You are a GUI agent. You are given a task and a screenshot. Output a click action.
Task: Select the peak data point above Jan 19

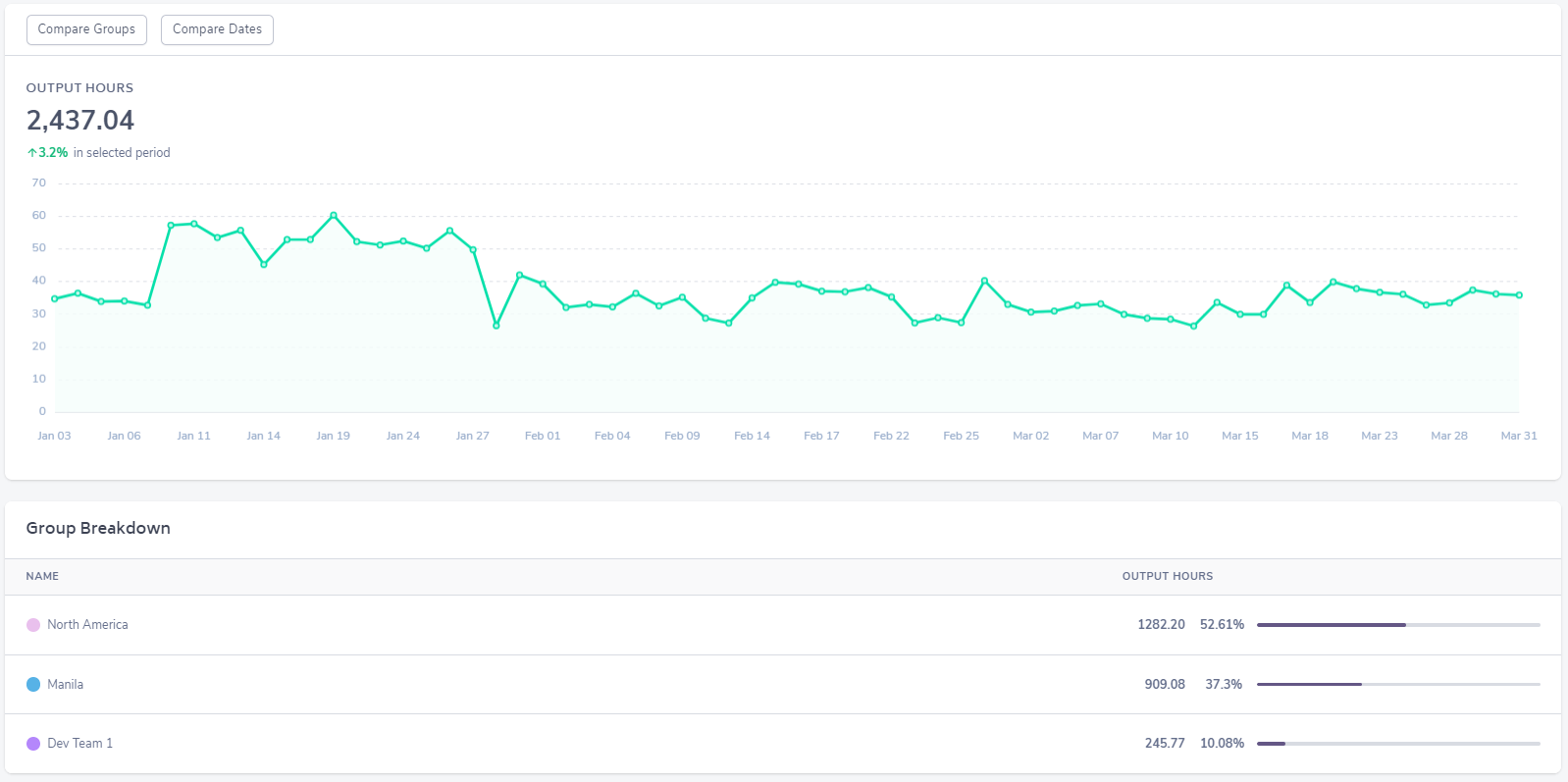[x=334, y=215]
